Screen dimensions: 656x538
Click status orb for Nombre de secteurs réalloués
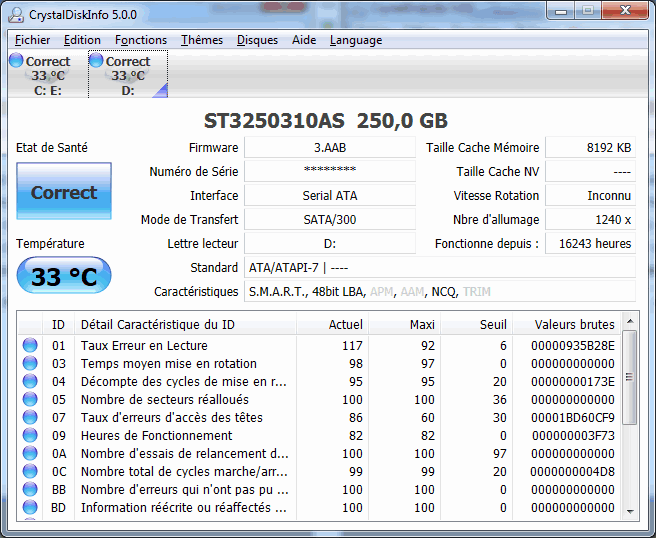coord(30,400)
